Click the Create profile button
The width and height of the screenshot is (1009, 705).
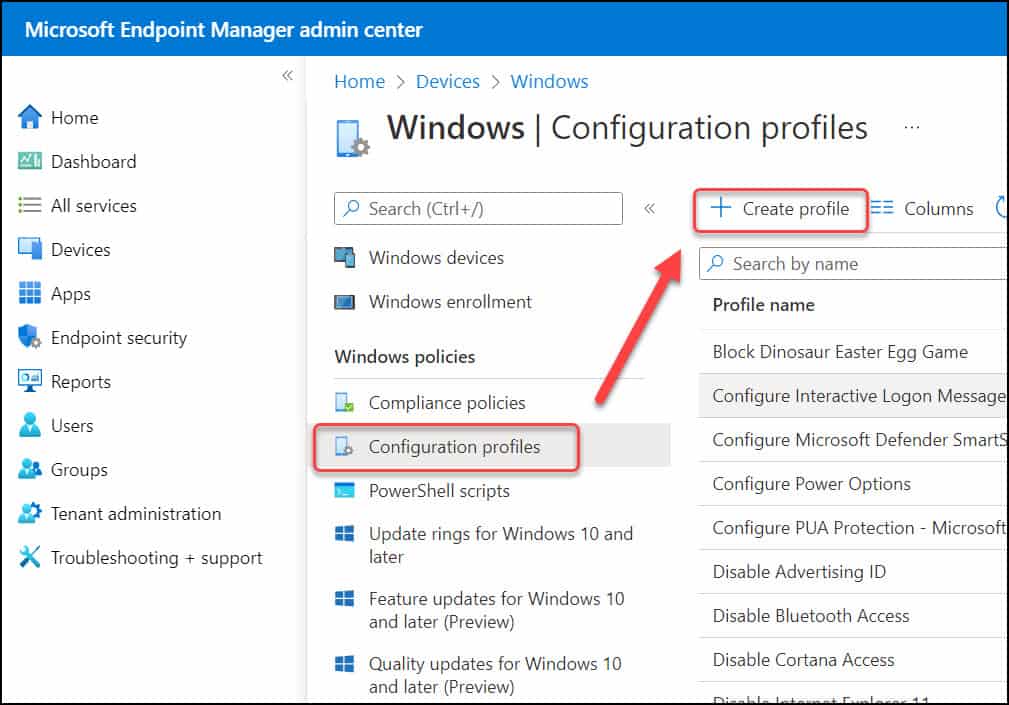point(781,209)
